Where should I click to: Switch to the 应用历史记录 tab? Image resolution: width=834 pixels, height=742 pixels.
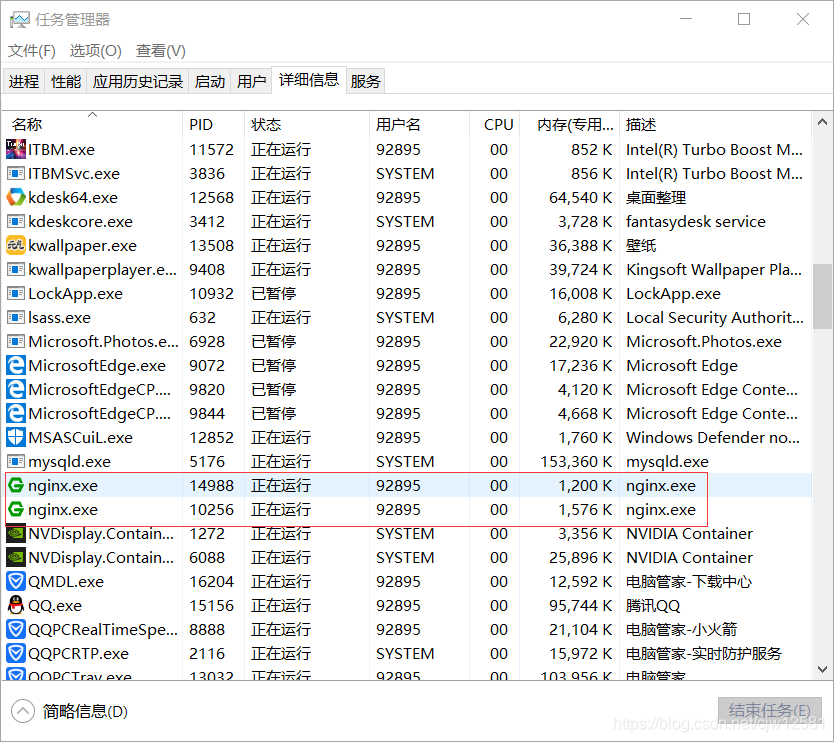(138, 81)
